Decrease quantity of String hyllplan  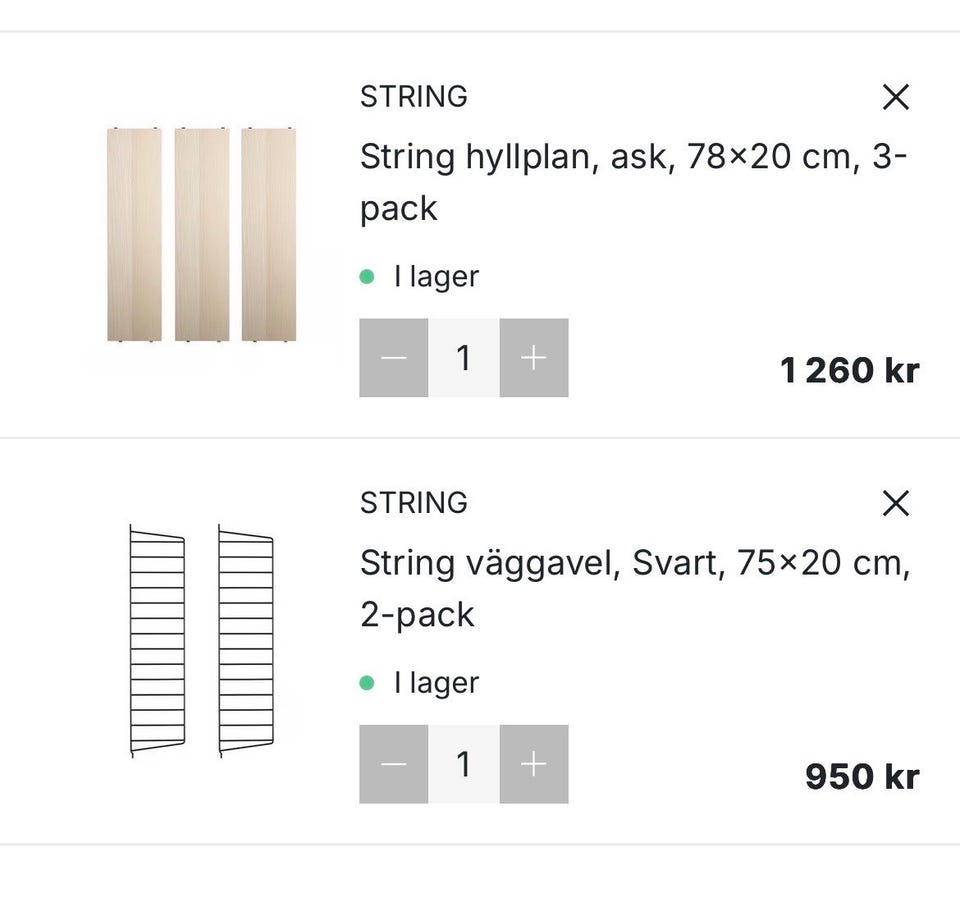[x=394, y=358]
